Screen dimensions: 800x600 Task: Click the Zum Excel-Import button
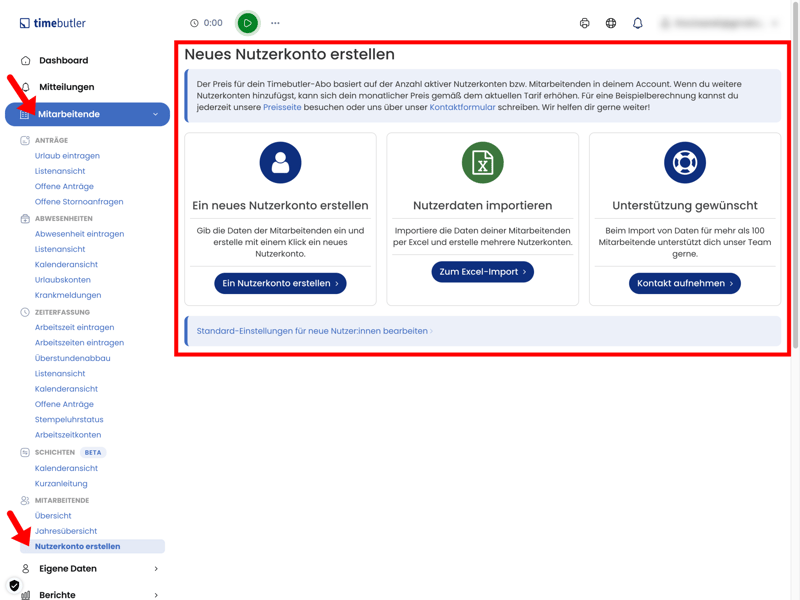(x=483, y=272)
